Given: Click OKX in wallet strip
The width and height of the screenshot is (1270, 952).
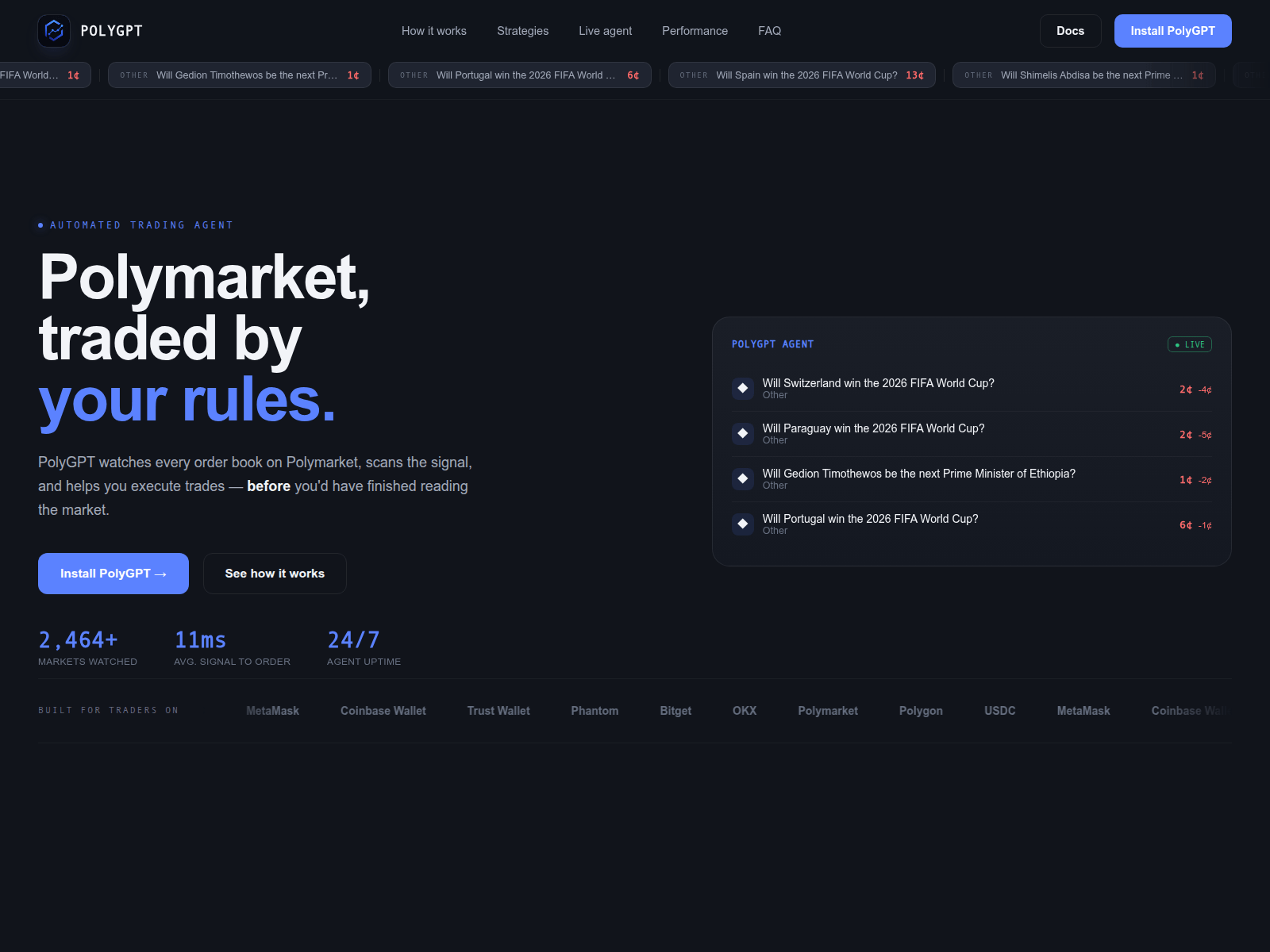Looking at the screenshot, I should [745, 711].
